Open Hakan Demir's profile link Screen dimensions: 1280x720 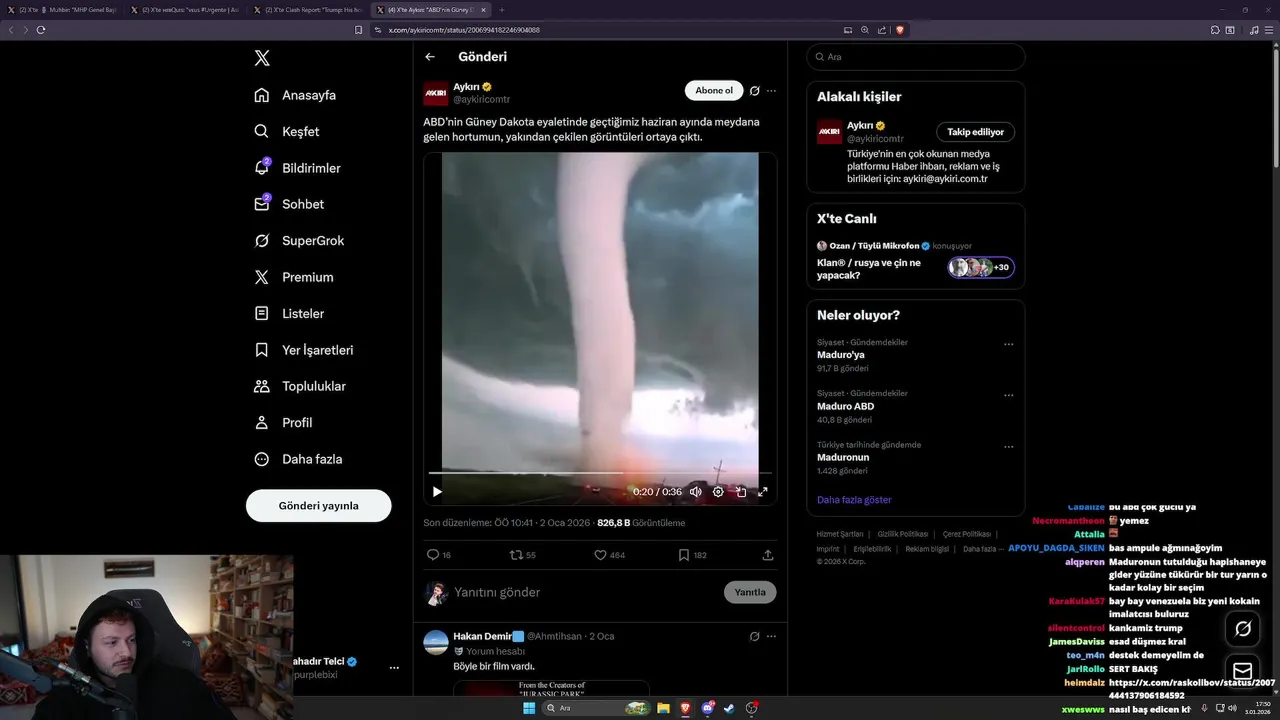482,636
